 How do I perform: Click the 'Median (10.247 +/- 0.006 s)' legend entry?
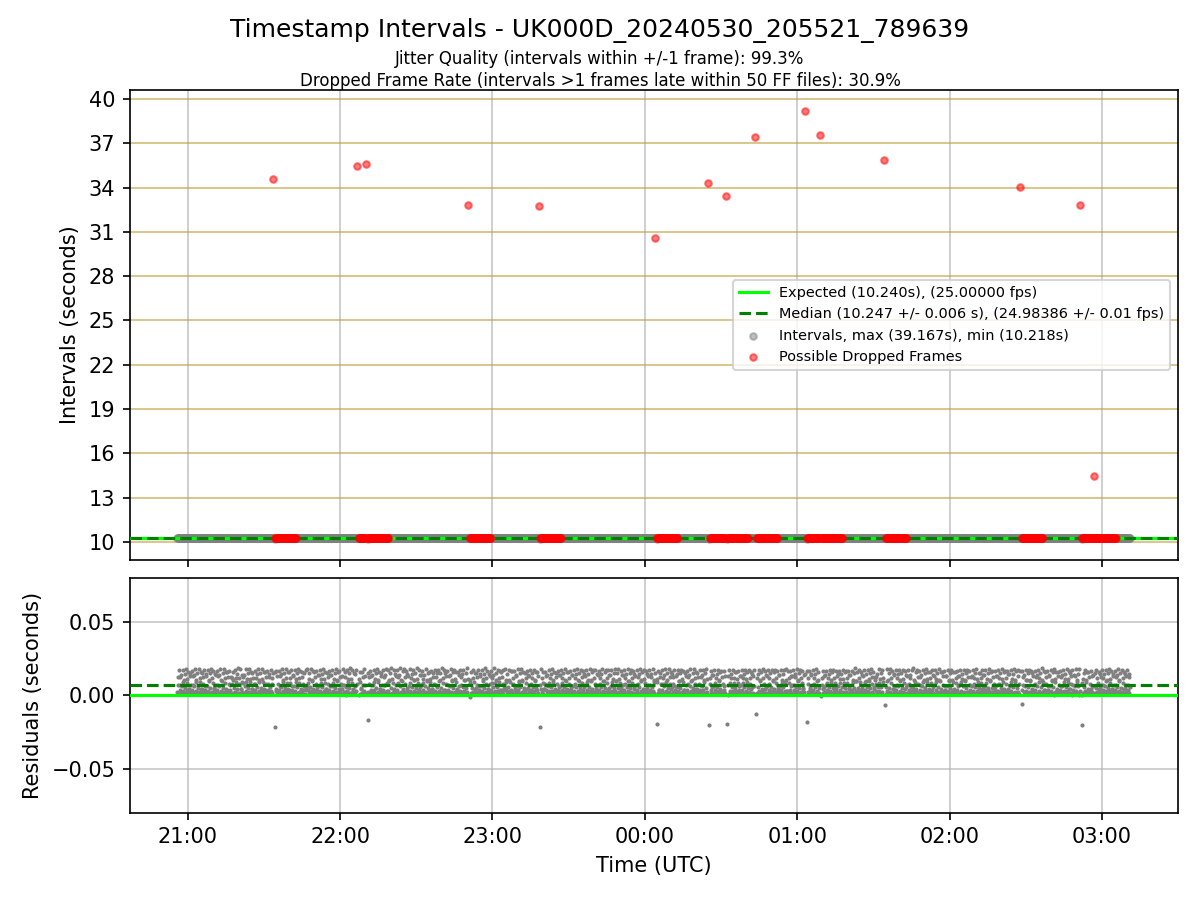pos(971,313)
